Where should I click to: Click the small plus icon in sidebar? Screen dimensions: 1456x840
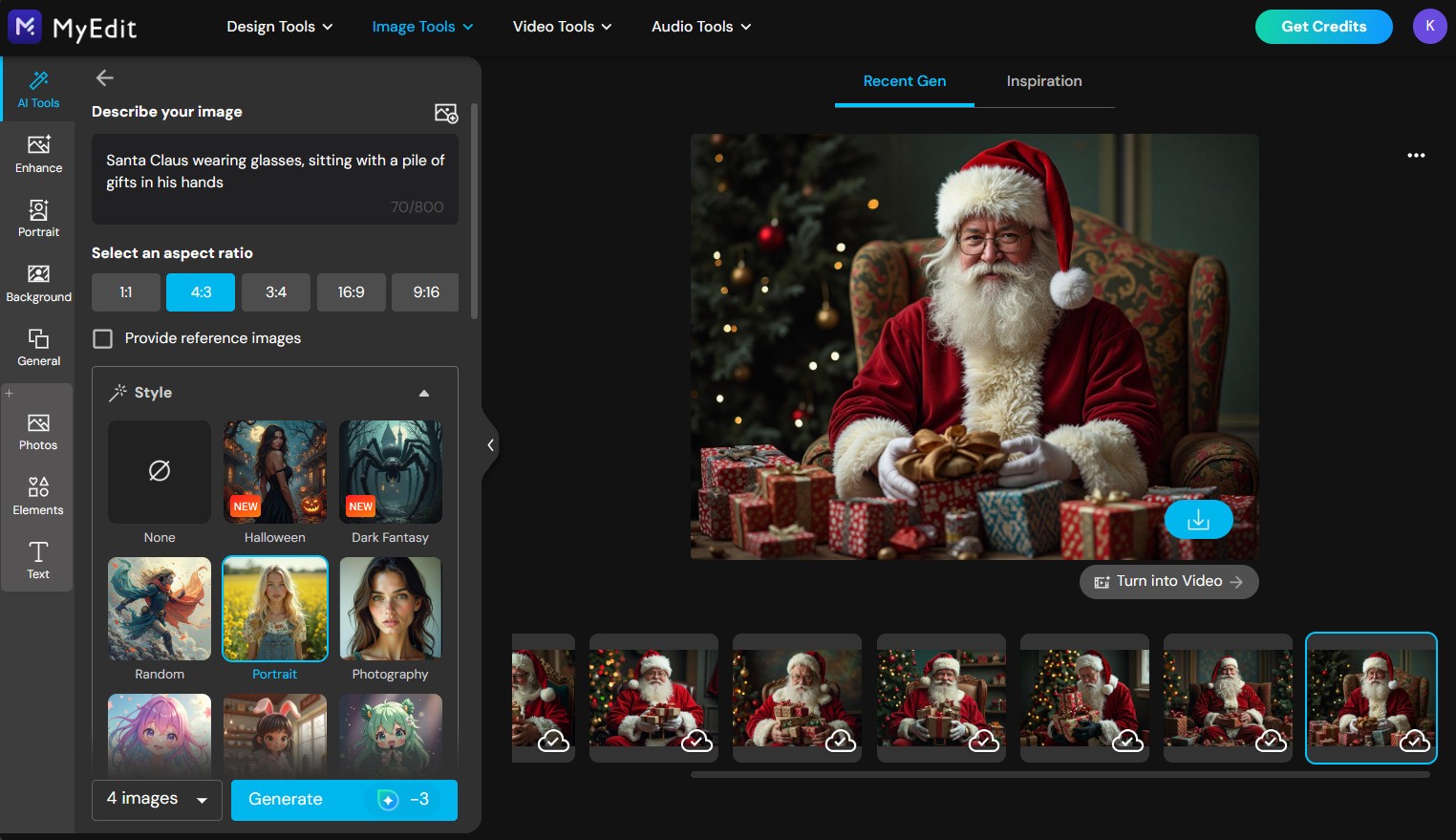(10, 393)
